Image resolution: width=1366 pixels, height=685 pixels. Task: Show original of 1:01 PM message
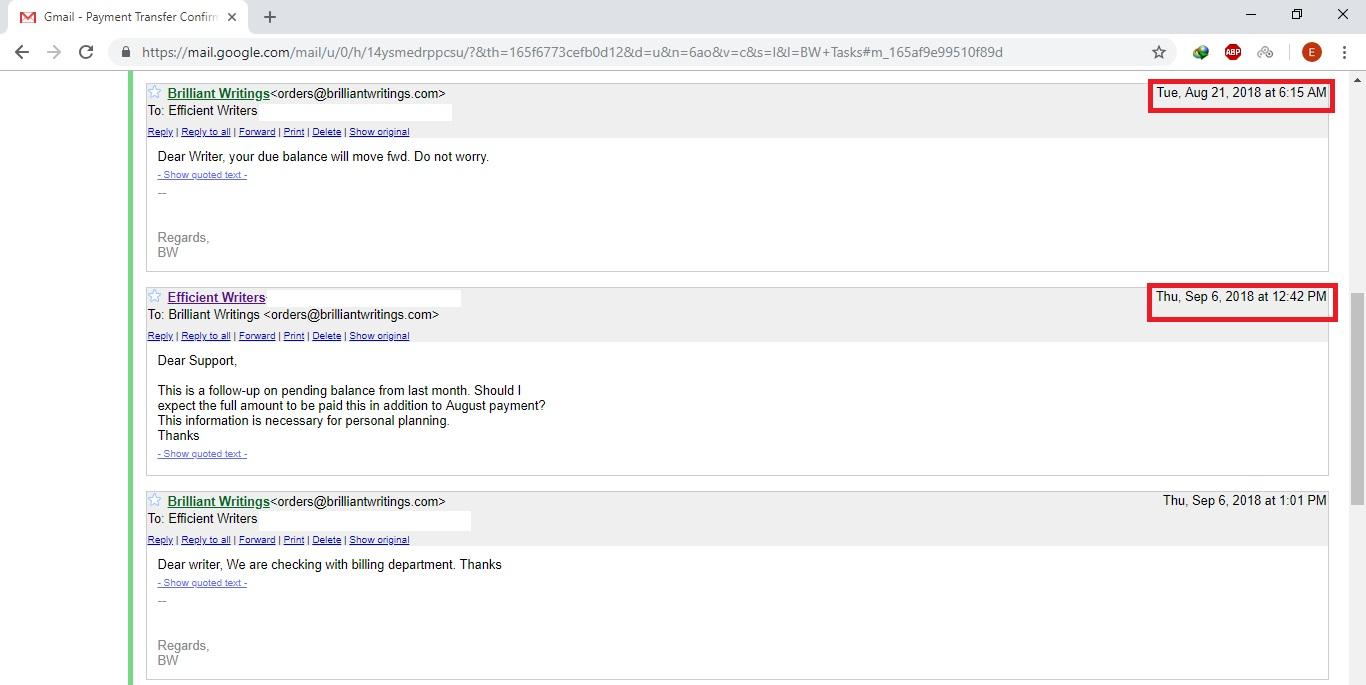tap(379, 540)
